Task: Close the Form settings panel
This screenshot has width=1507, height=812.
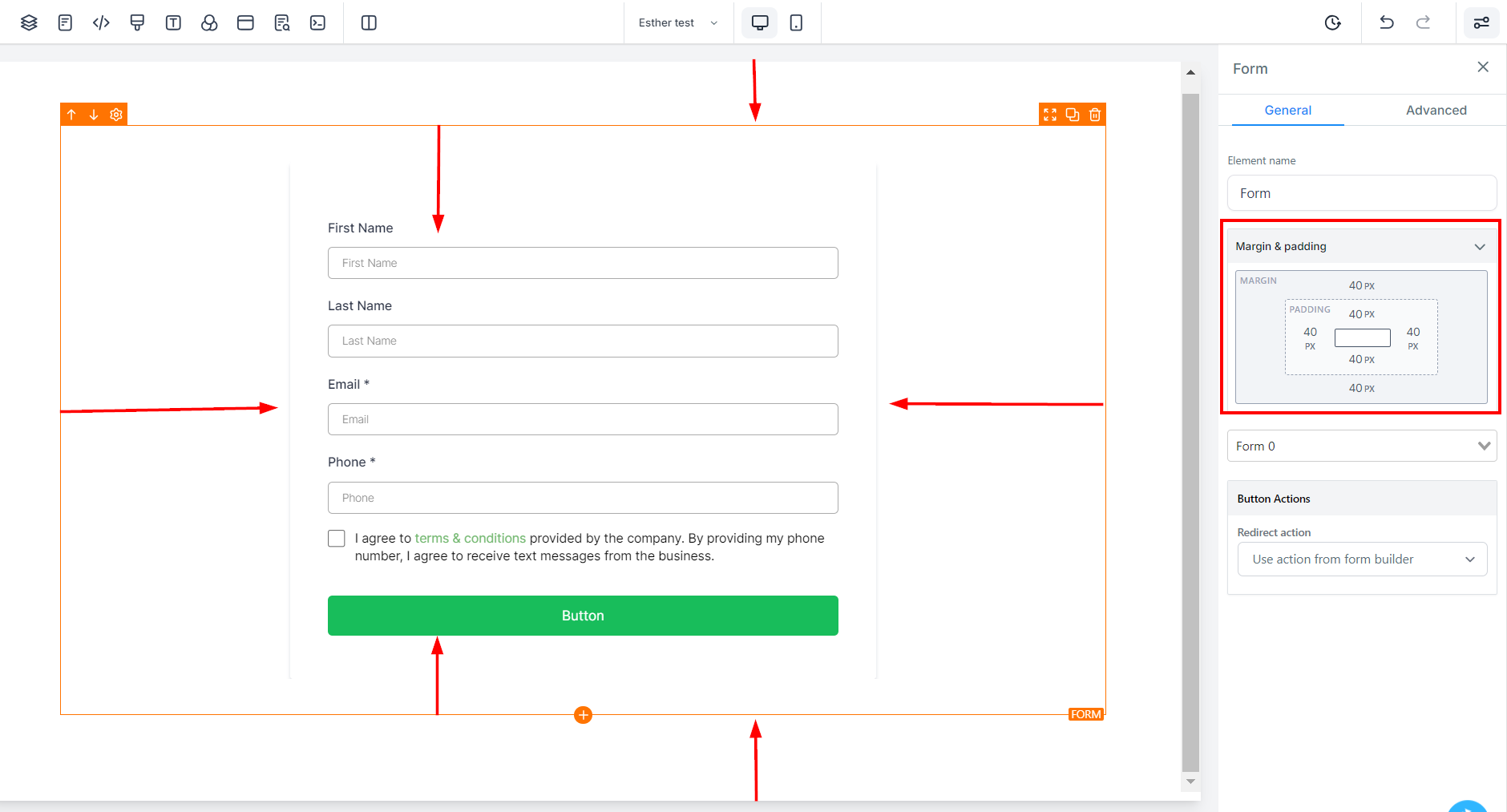Action: pos(1483,67)
